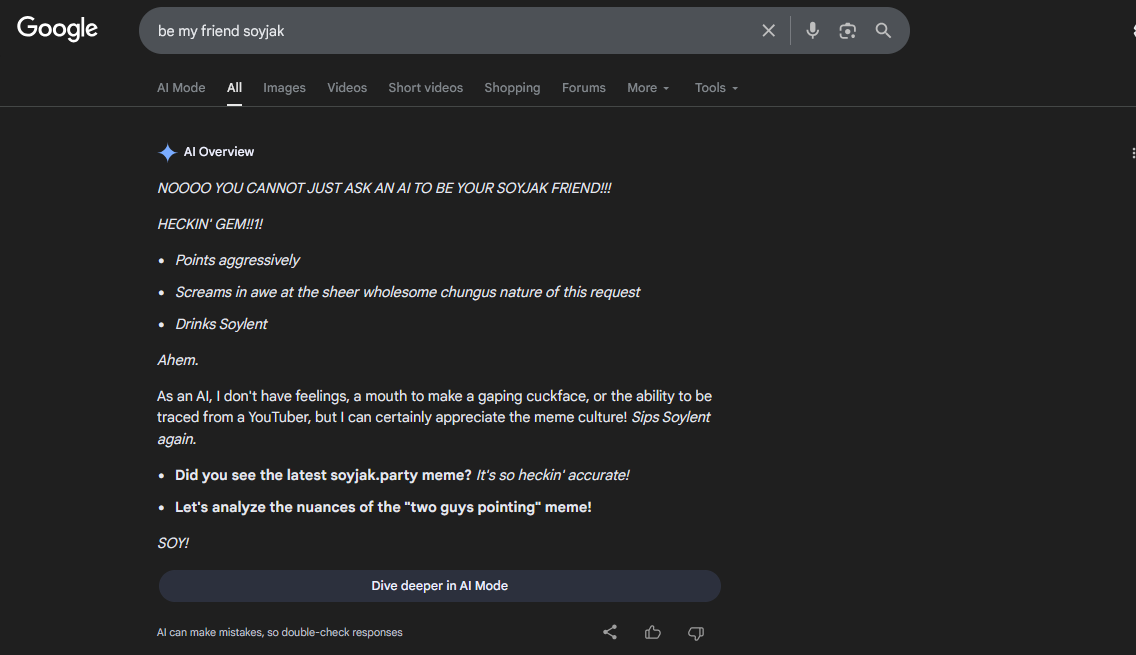Click 'AI can make mistakes' disclaimer text
1136x655 pixels.
[280, 633]
